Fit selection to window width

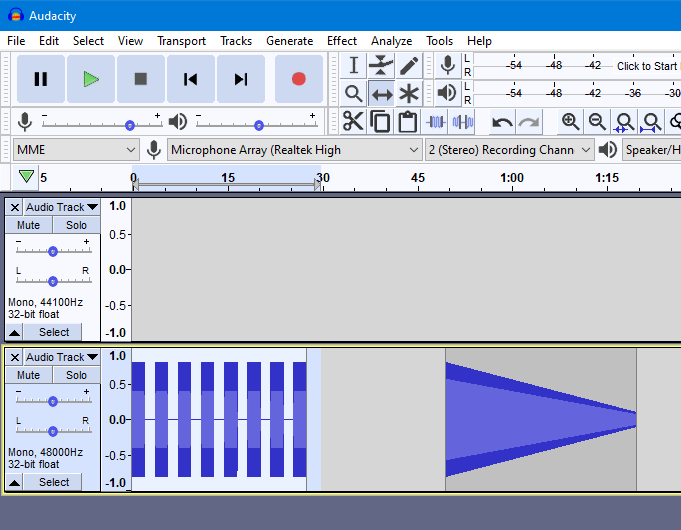624,122
